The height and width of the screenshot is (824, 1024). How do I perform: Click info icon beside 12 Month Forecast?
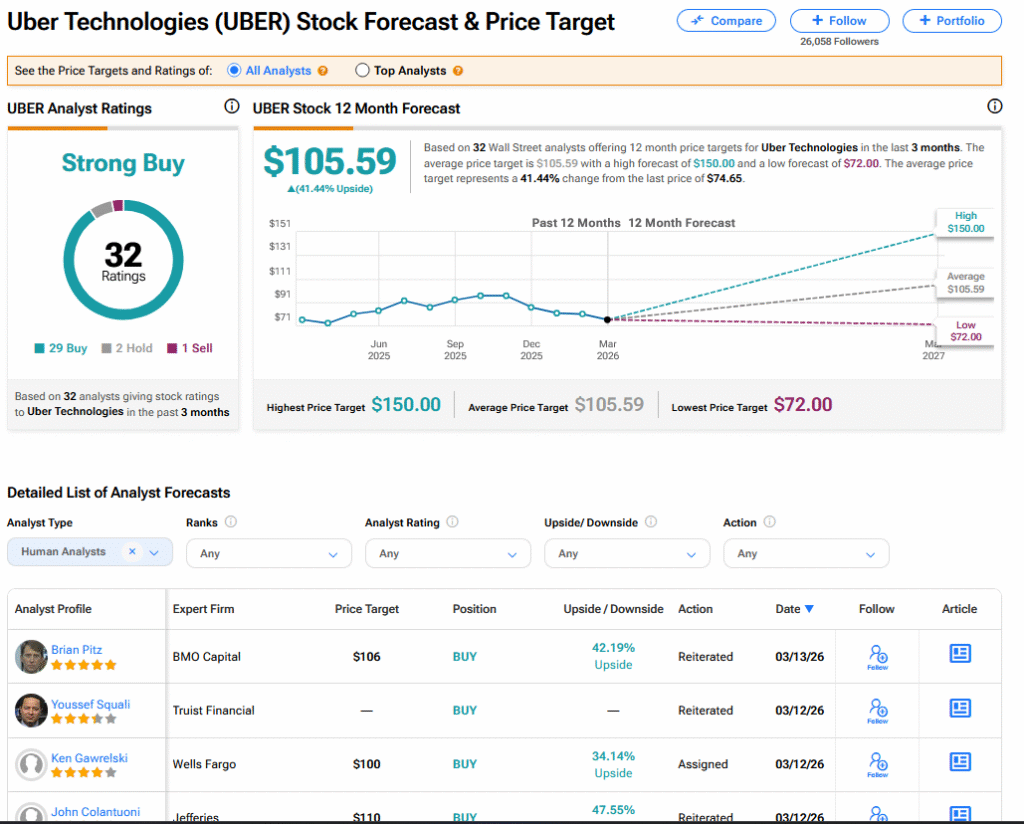tap(994, 107)
